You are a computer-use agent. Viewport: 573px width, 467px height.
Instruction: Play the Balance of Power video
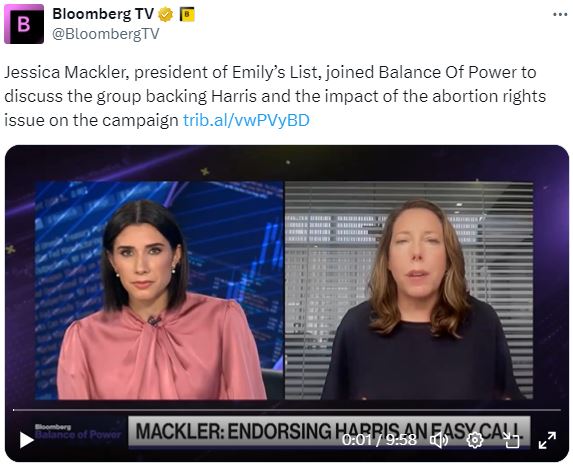click(x=26, y=440)
